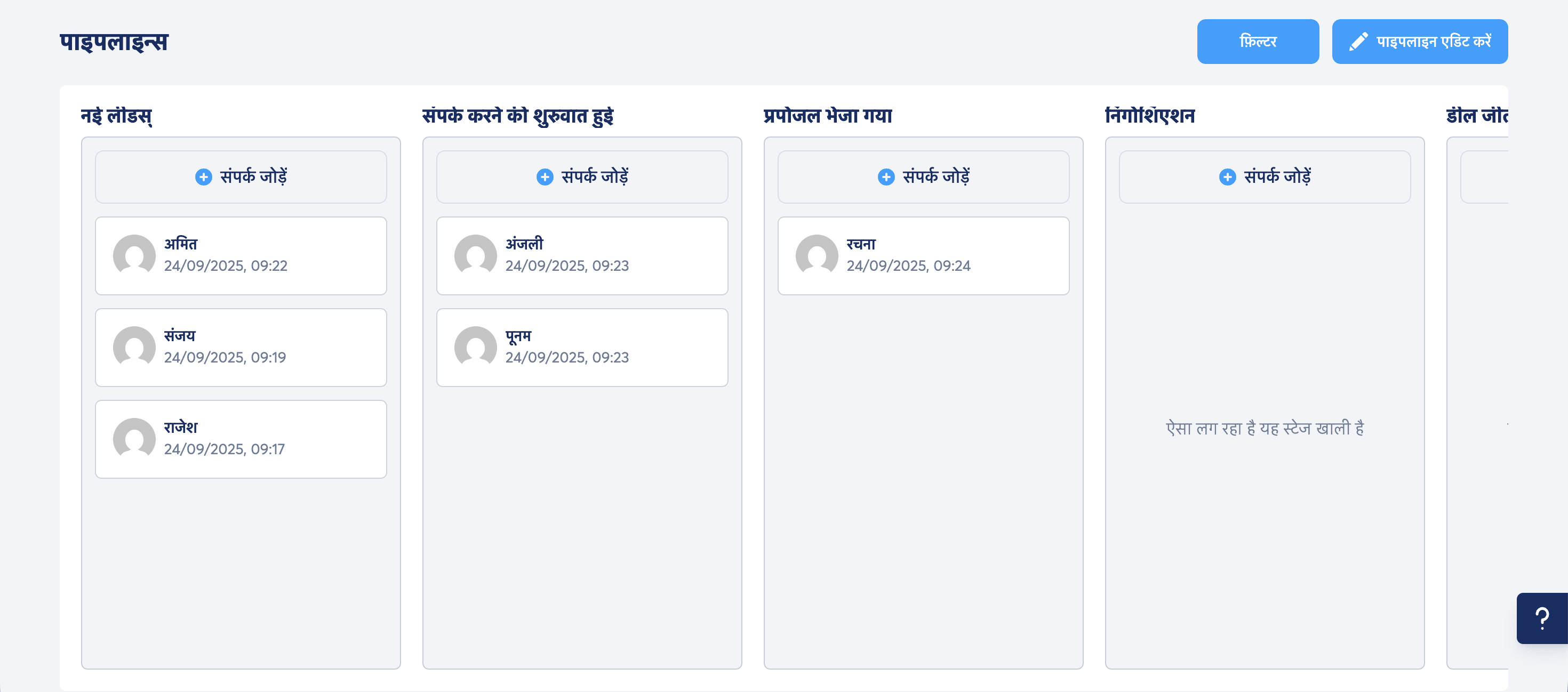The height and width of the screenshot is (692, 1568).
Task: Open the help question mark widget
Action: coord(1541,618)
